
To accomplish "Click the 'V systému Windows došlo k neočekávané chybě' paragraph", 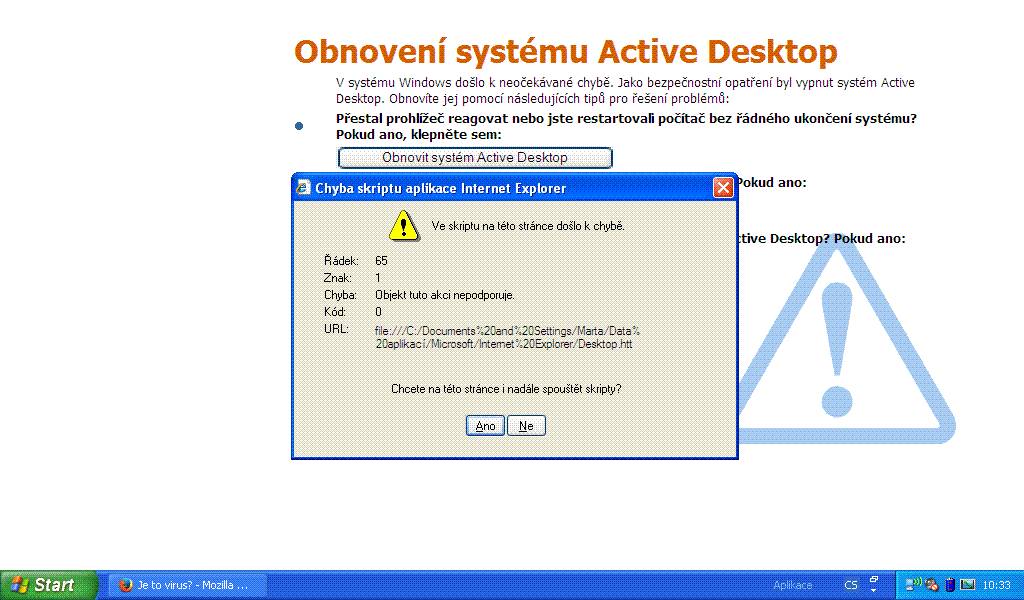I will tap(625, 91).
